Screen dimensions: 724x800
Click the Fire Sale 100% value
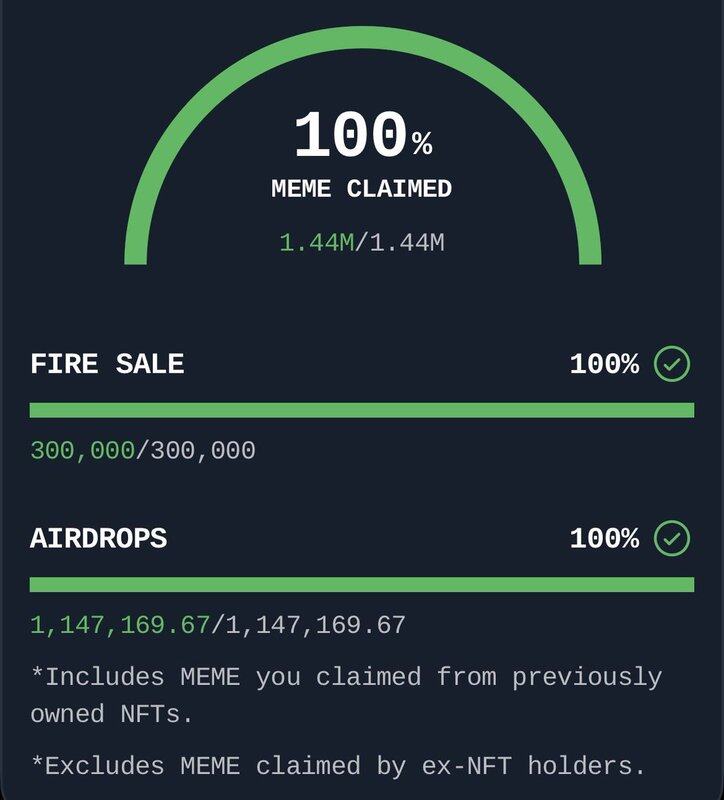[604, 364]
